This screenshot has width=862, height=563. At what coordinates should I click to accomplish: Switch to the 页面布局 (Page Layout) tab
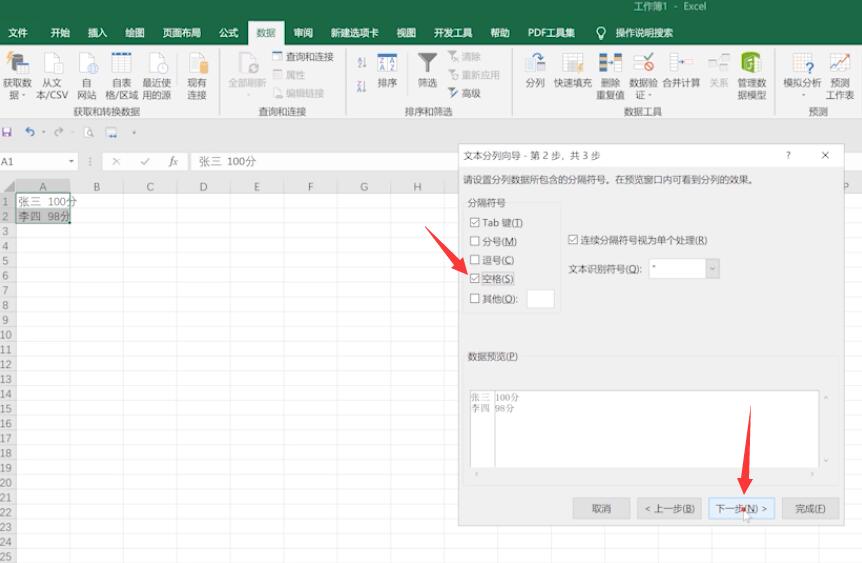coord(181,33)
